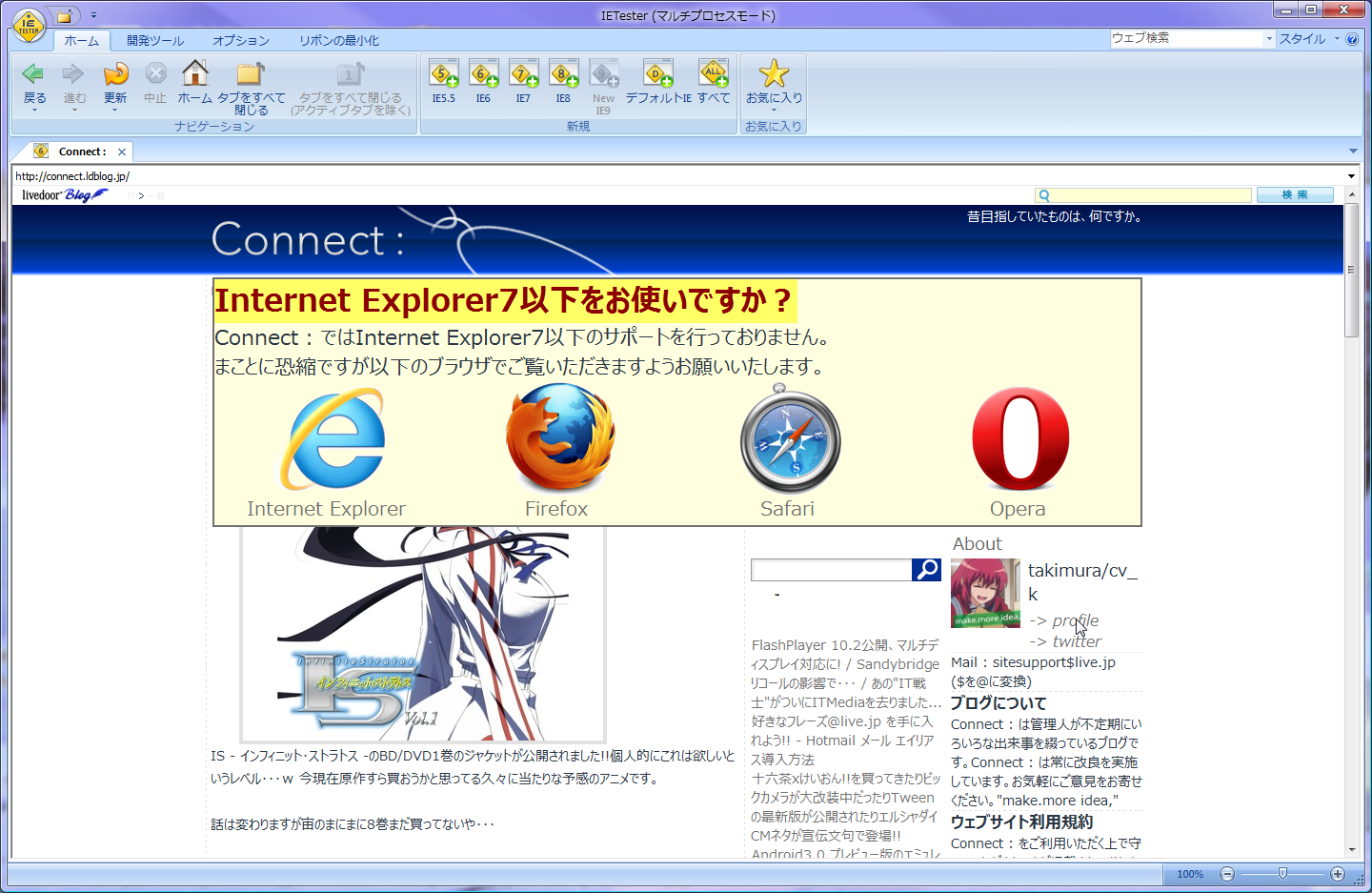Click the ウェブ検索 search input field
Viewport: 1372px width, 893px height.
click(x=1186, y=39)
